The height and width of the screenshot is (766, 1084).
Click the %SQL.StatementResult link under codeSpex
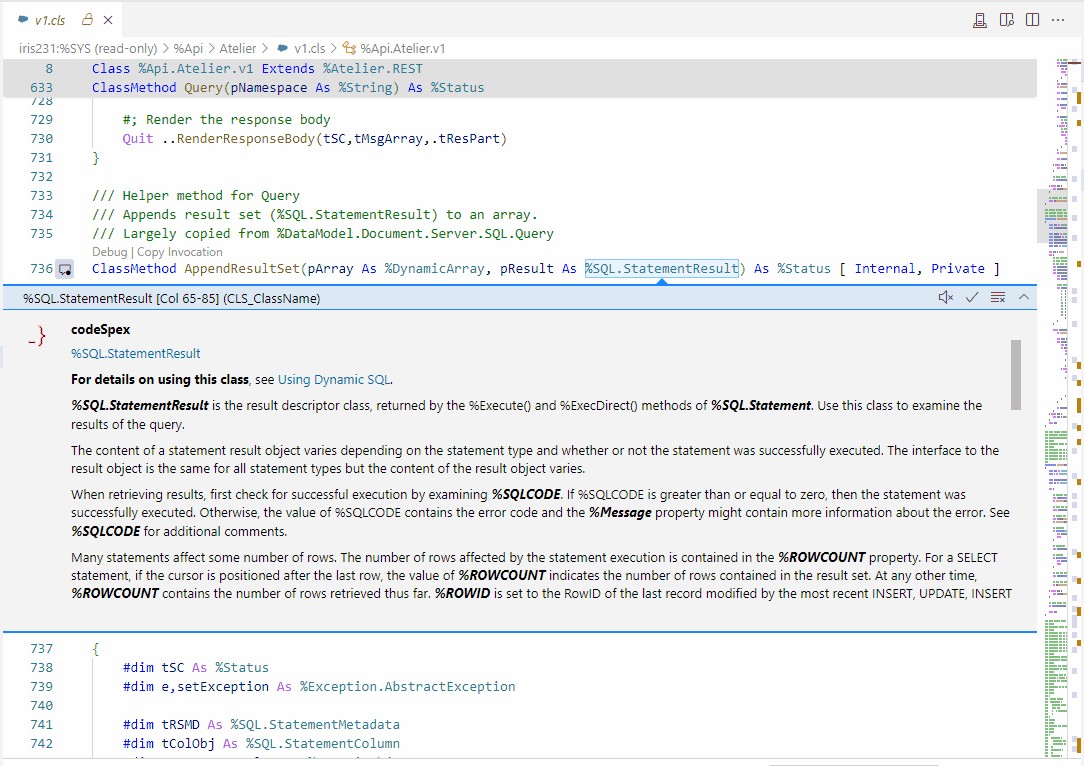pyautogui.click(x=136, y=353)
